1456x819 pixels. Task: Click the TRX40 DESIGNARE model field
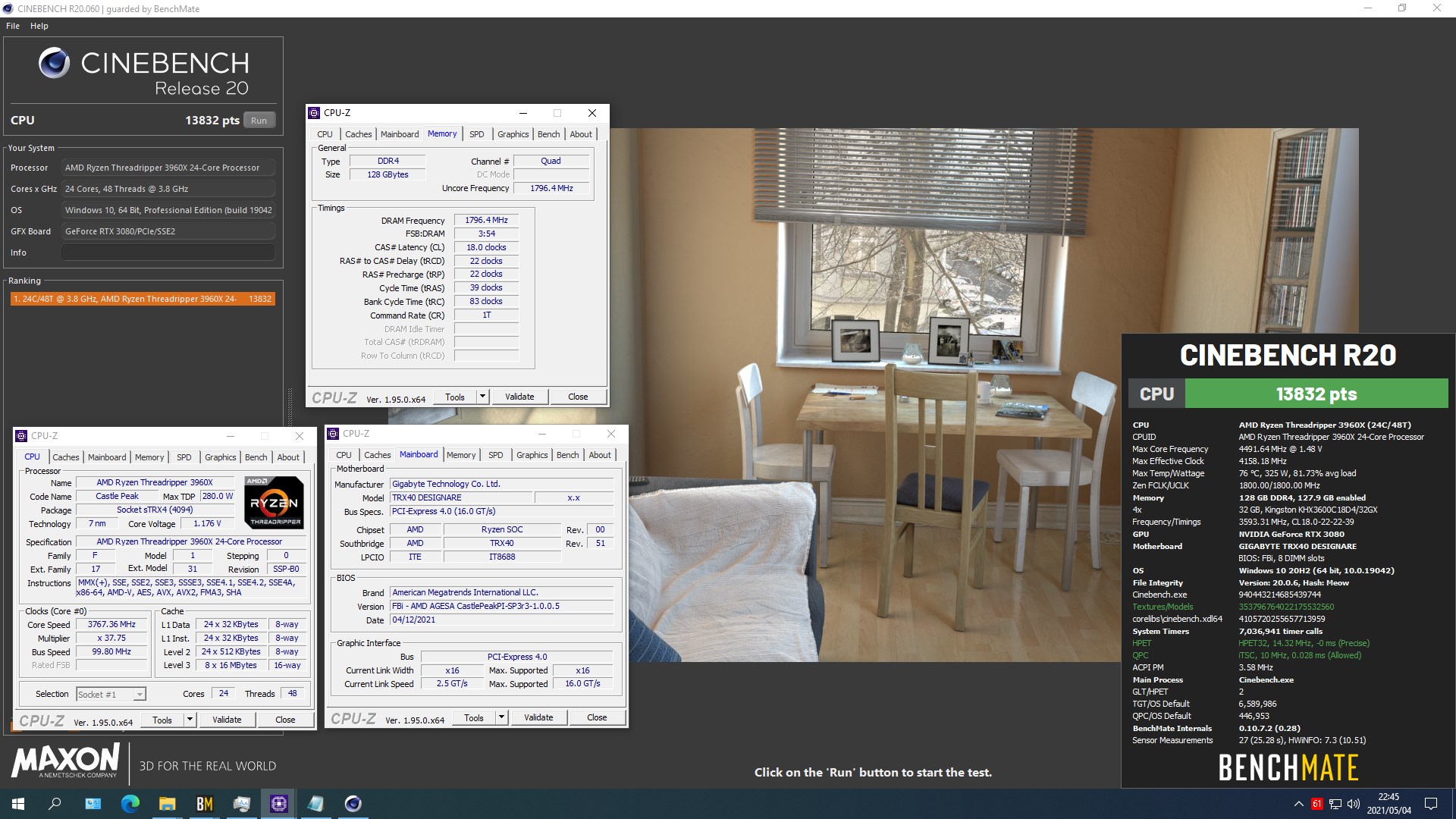pos(460,497)
